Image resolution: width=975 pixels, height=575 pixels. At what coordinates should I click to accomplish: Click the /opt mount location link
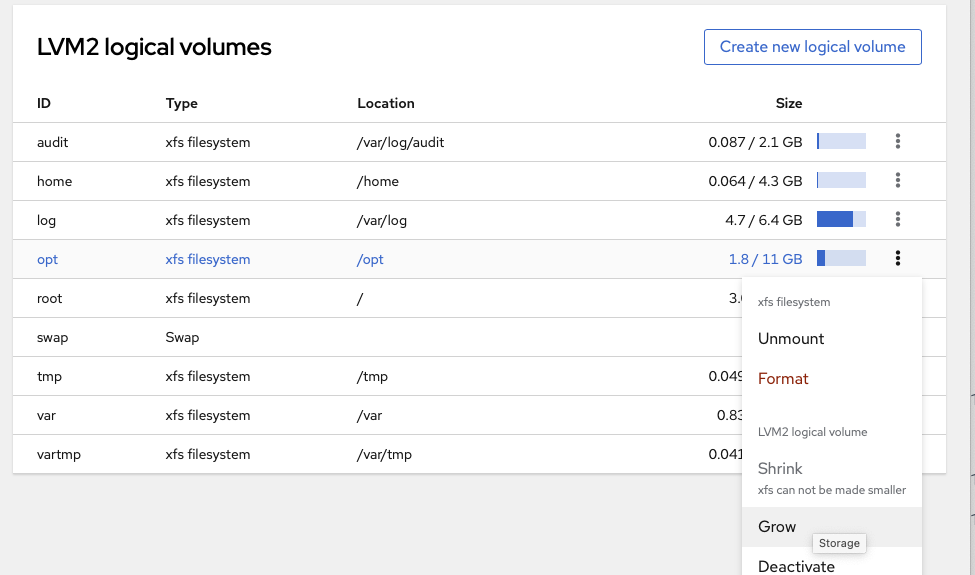pos(370,260)
